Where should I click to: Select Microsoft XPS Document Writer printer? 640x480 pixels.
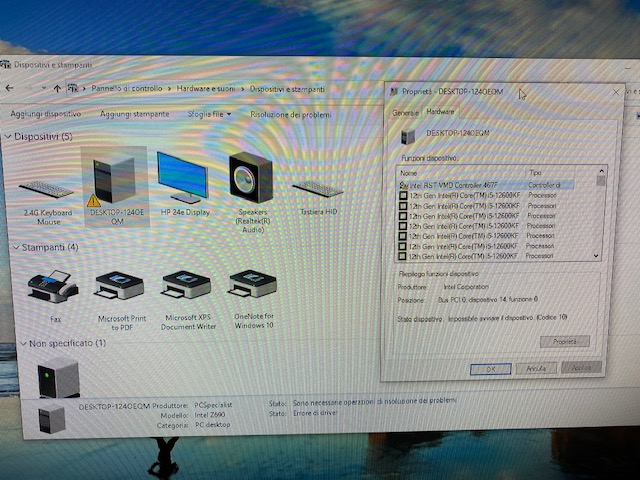click(188, 300)
